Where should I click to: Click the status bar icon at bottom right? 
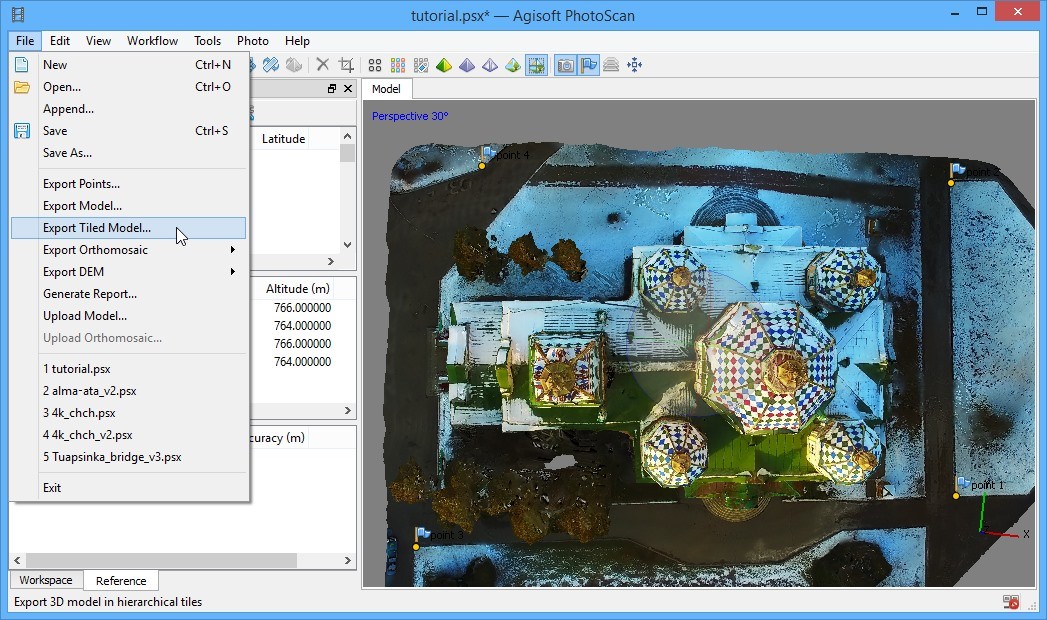pos(1011,602)
